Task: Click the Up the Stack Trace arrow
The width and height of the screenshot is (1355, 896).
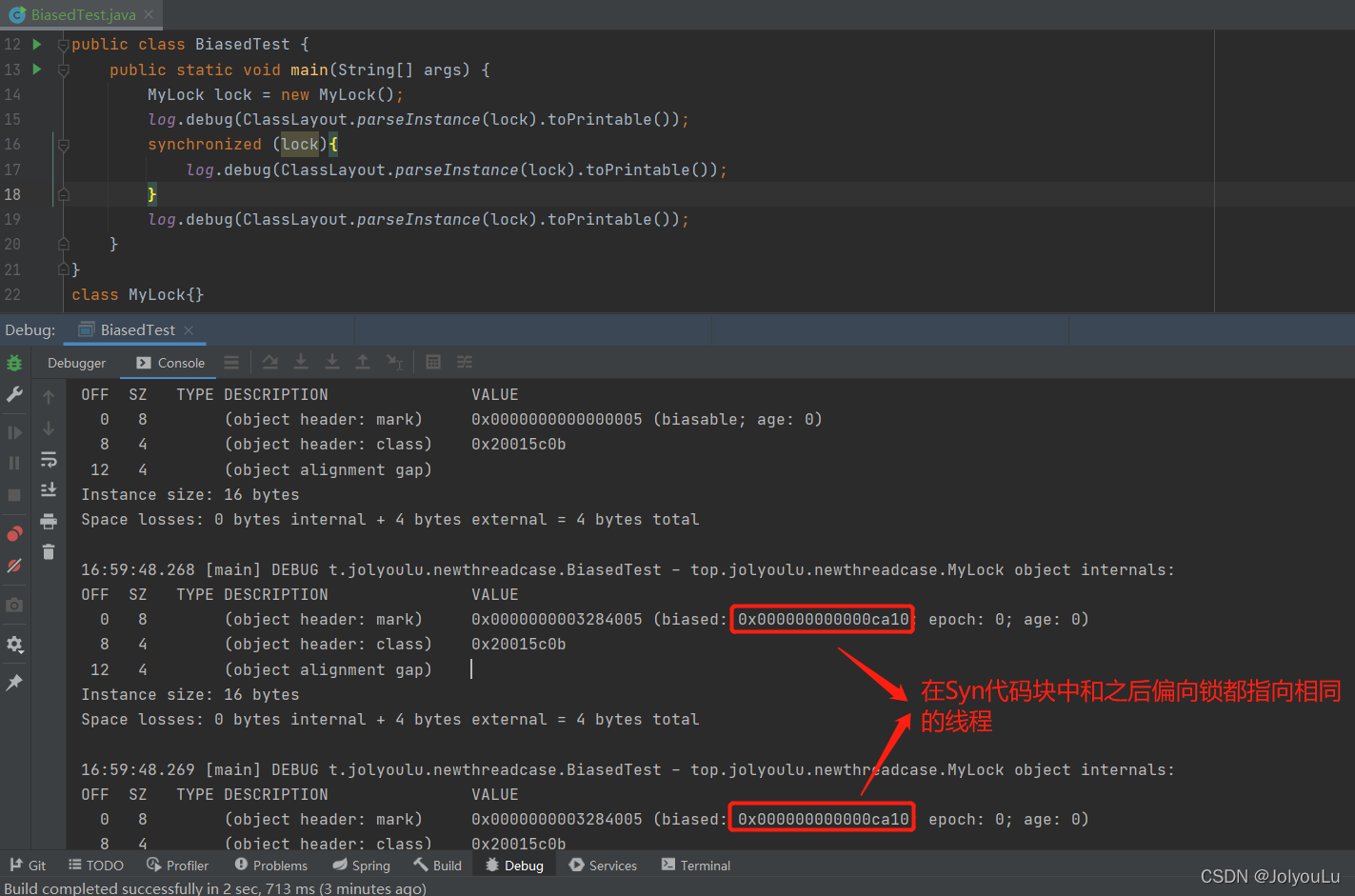Action: (49, 397)
